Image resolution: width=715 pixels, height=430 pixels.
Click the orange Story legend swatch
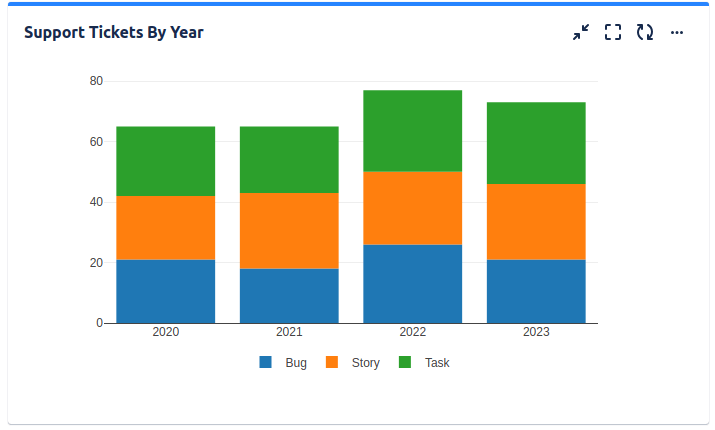[332, 363]
